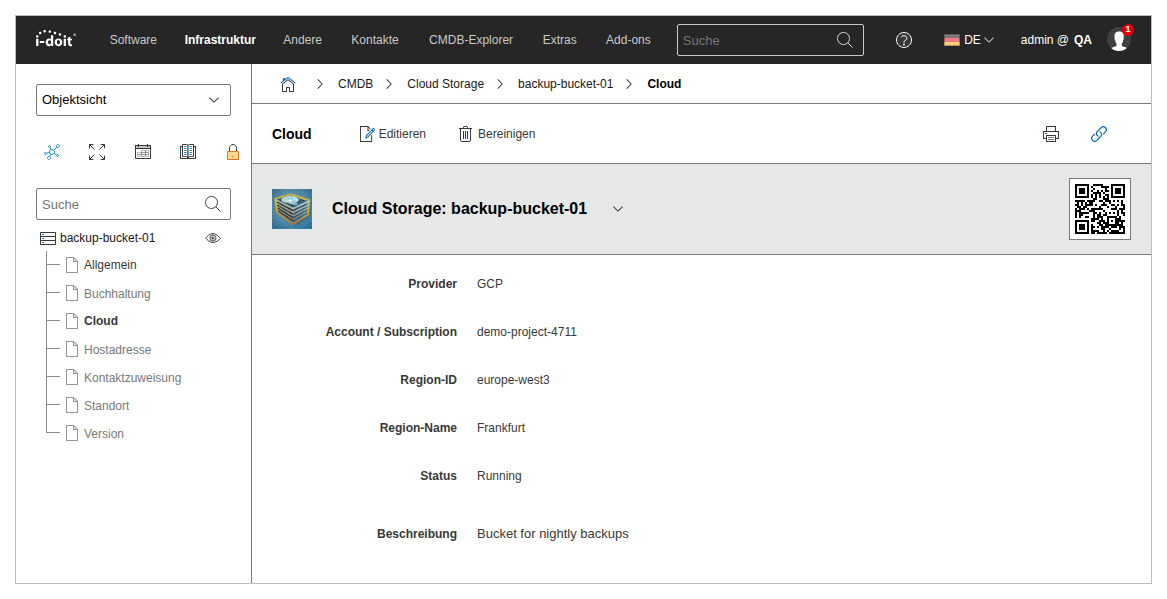This screenshot has height=599, width=1167.
Task: Open the user avatar with notification badge
Action: (x=1119, y=39)
